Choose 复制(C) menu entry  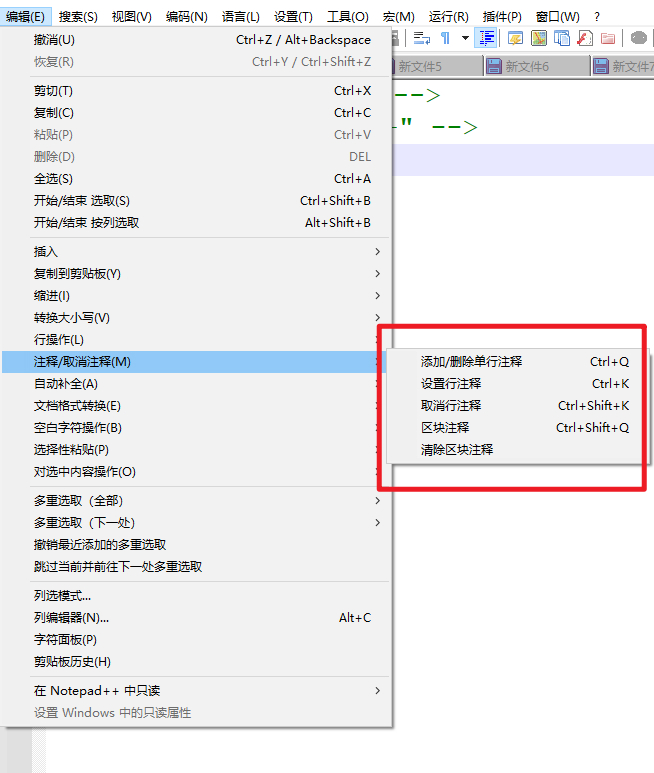(196, 113)
